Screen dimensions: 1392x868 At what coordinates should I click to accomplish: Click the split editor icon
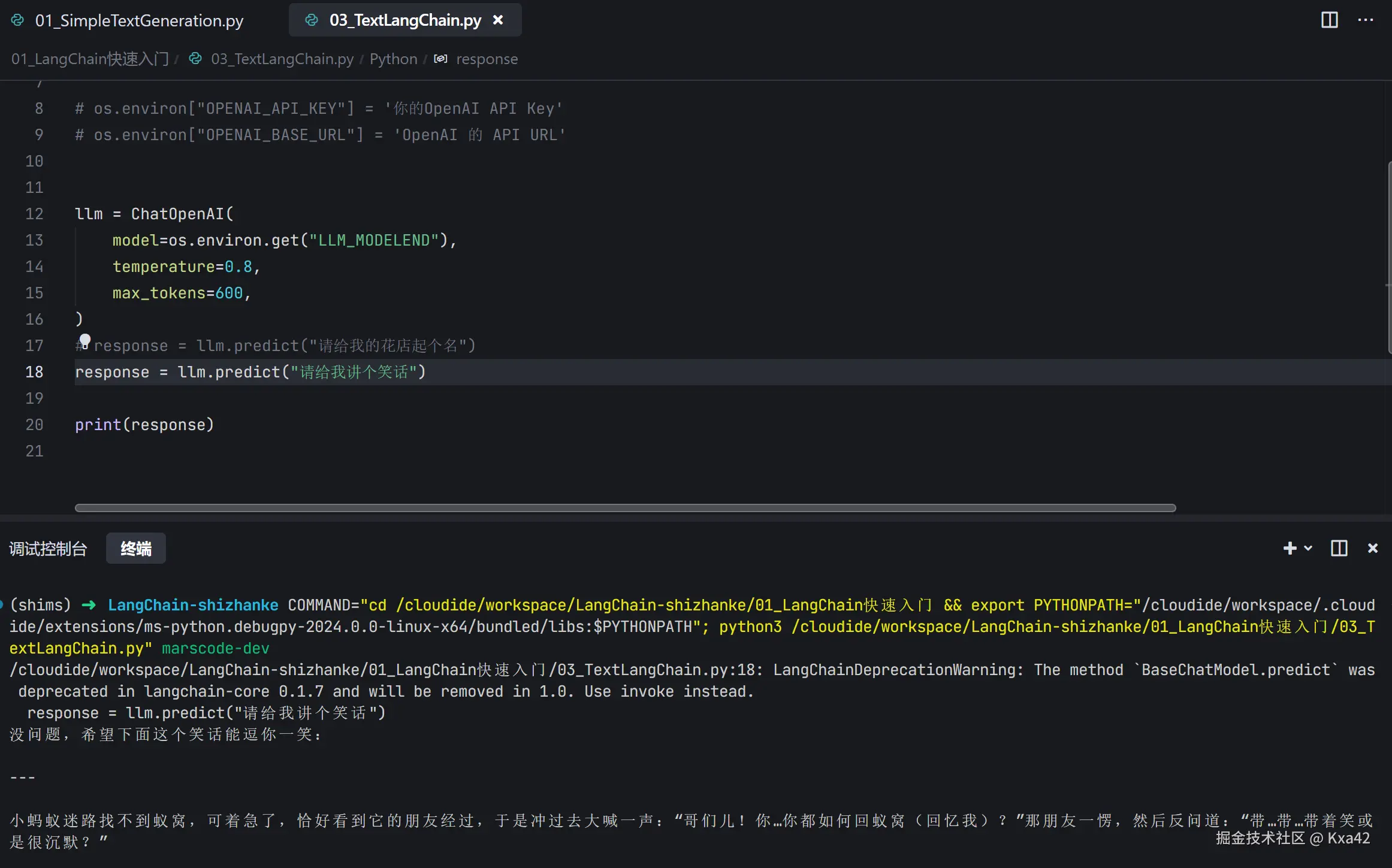pos(1329,20)
